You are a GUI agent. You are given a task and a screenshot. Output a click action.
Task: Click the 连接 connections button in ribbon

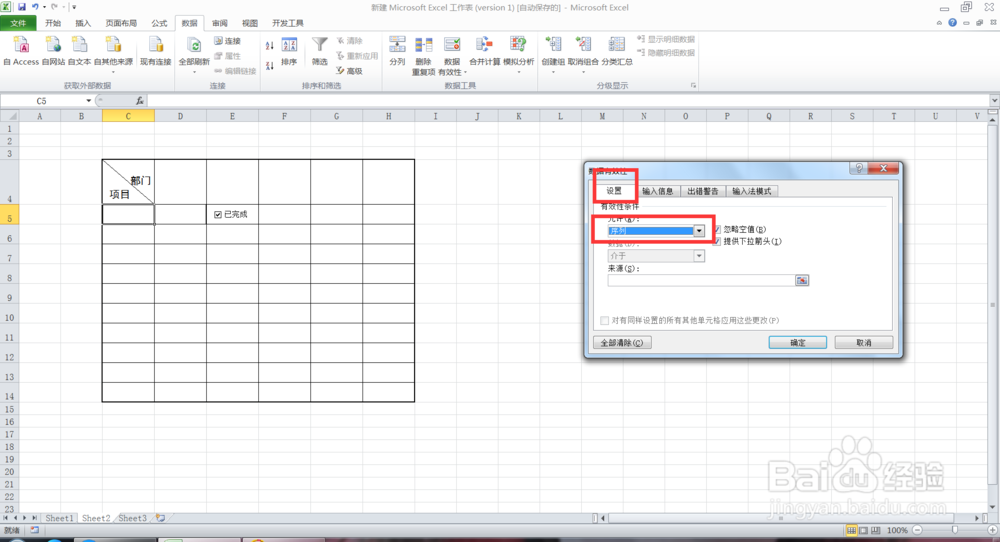tap(228, 41)
